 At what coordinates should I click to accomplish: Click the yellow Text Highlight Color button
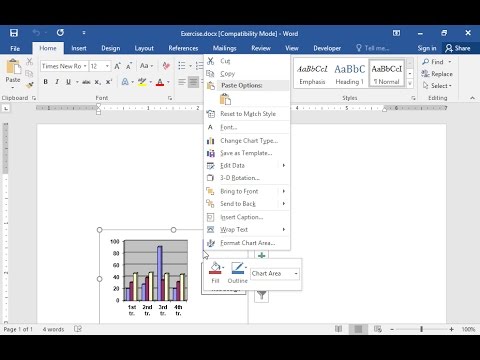pos(142,82)
